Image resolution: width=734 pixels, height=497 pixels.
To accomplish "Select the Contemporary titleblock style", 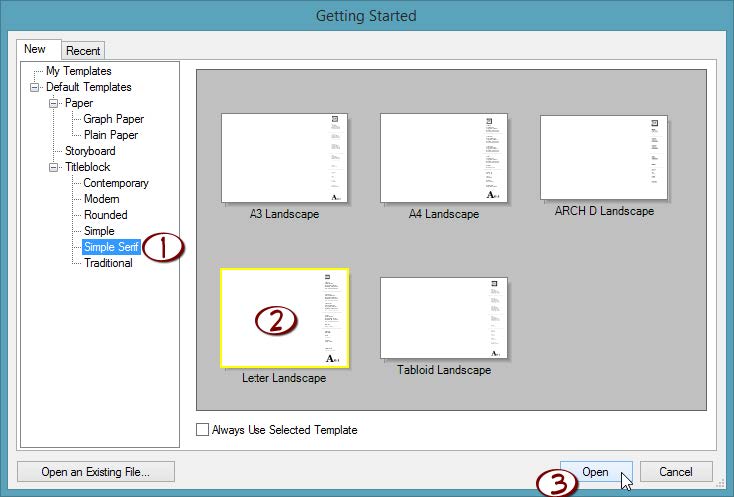I will coord(116,183).
